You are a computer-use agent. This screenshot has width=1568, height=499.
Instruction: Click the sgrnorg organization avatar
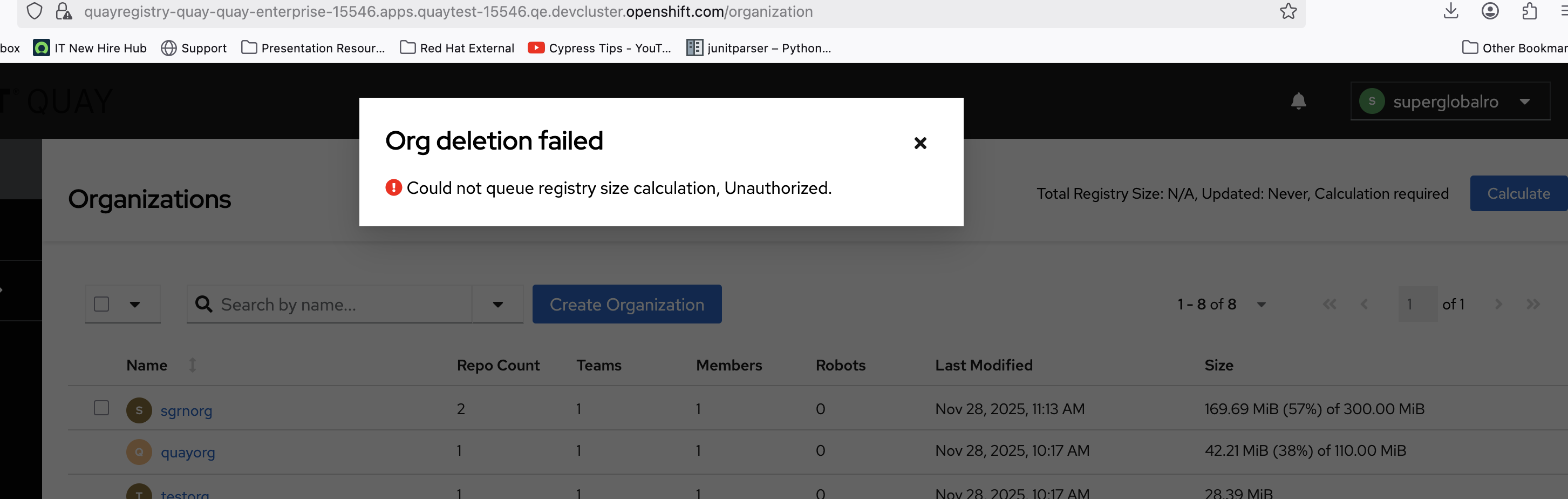(139, 410)
